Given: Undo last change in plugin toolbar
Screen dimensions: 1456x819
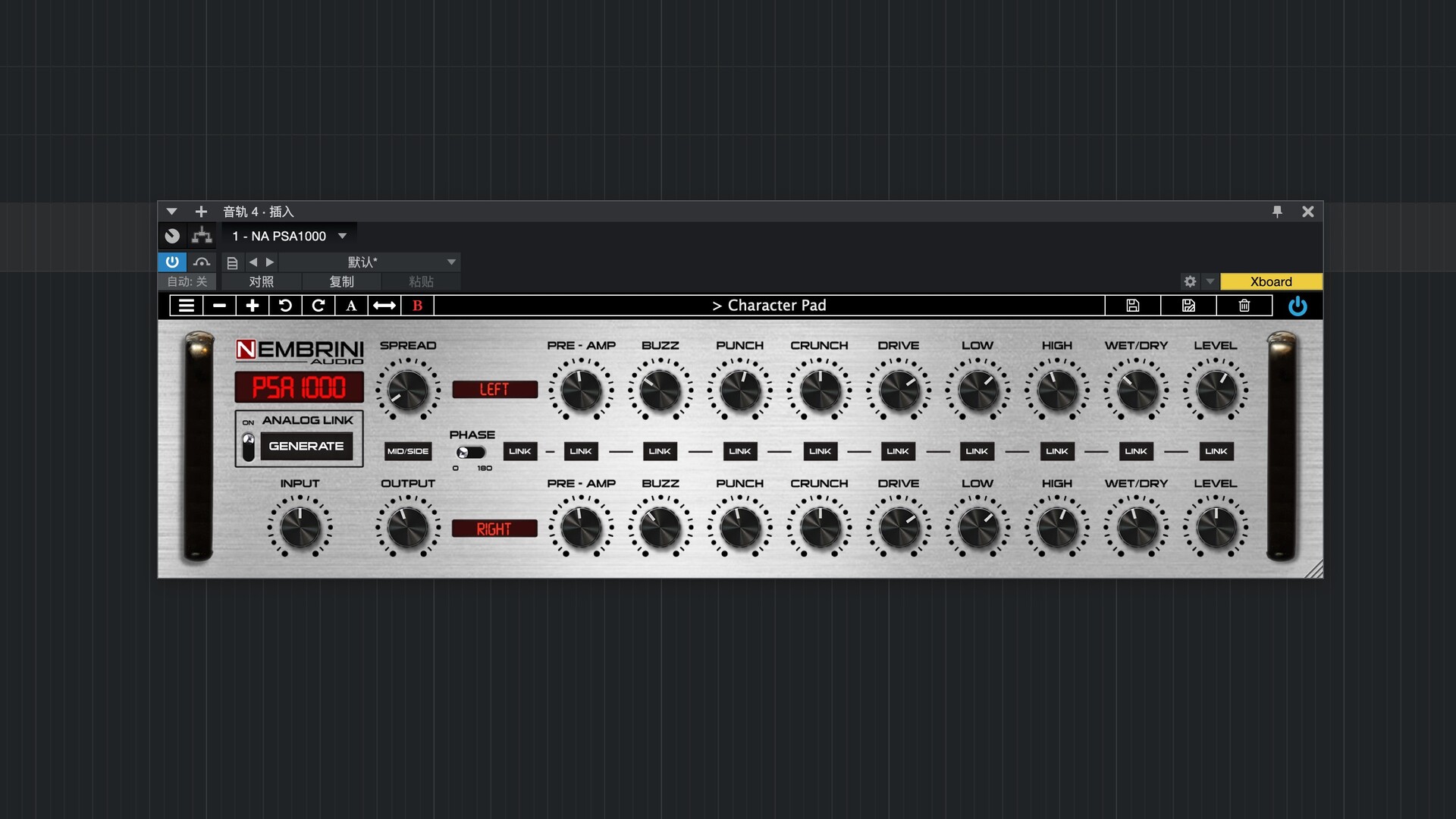Looking at the screenshot, I should point(285,306).
